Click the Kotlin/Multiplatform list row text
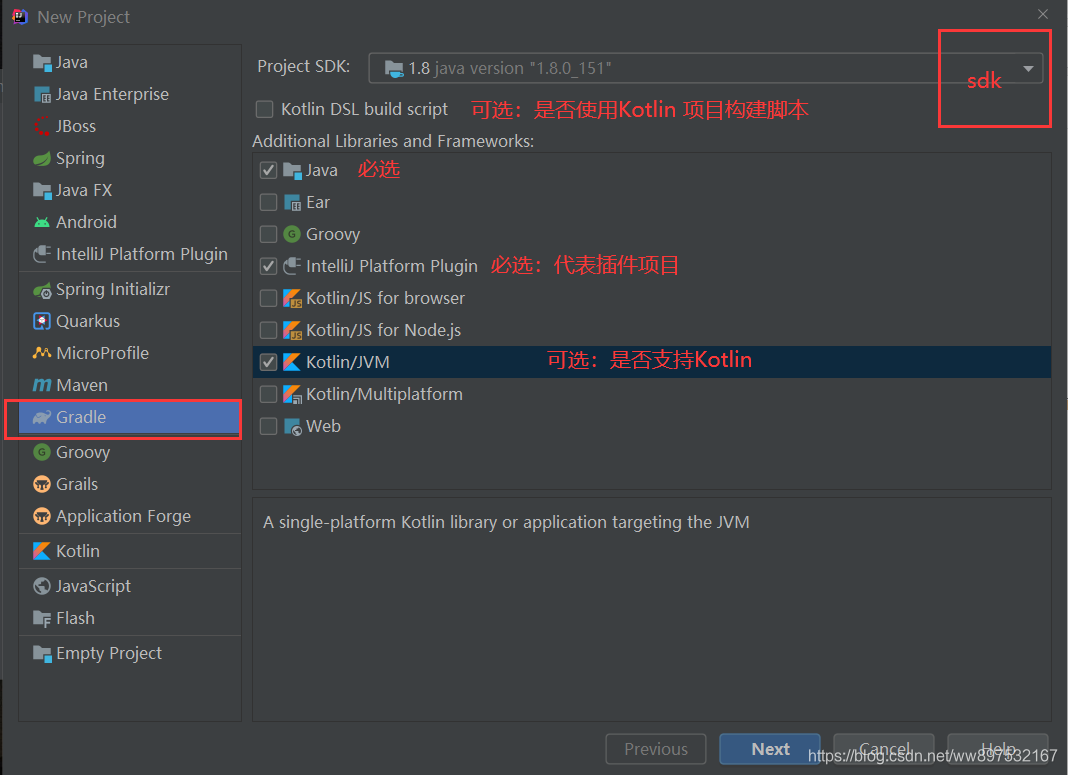 (384, 394)
